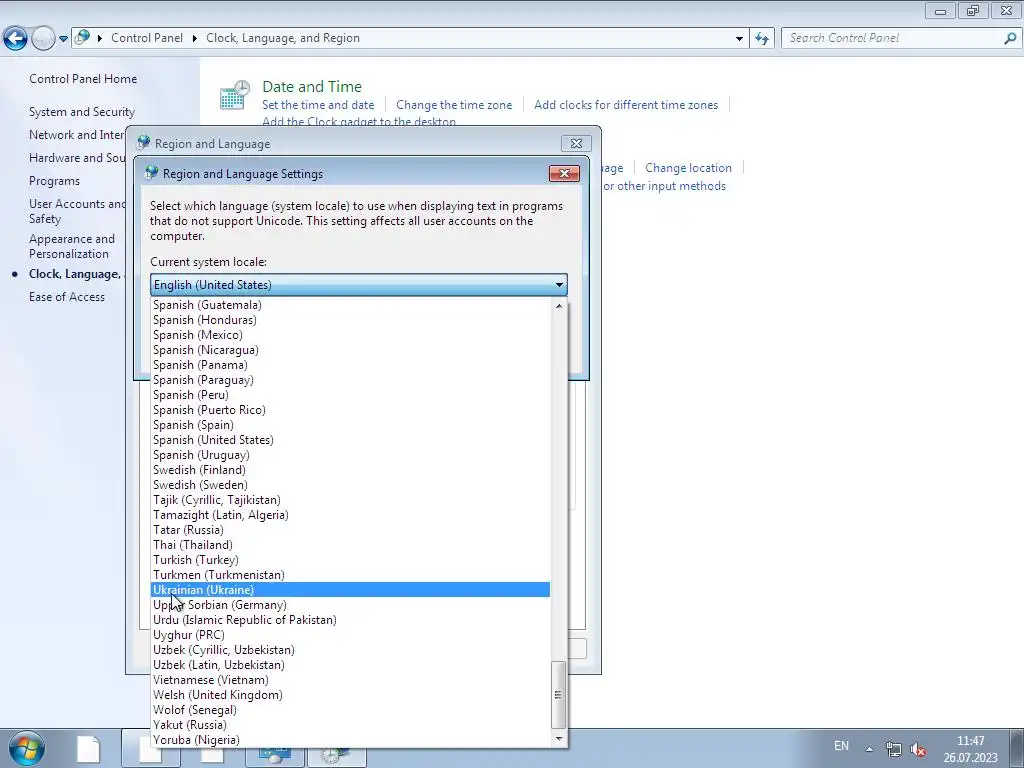Close the Region and Language Settings dialog
Image resolution: width=1024 pixels, height=768 pixels.
click(564, 173)
